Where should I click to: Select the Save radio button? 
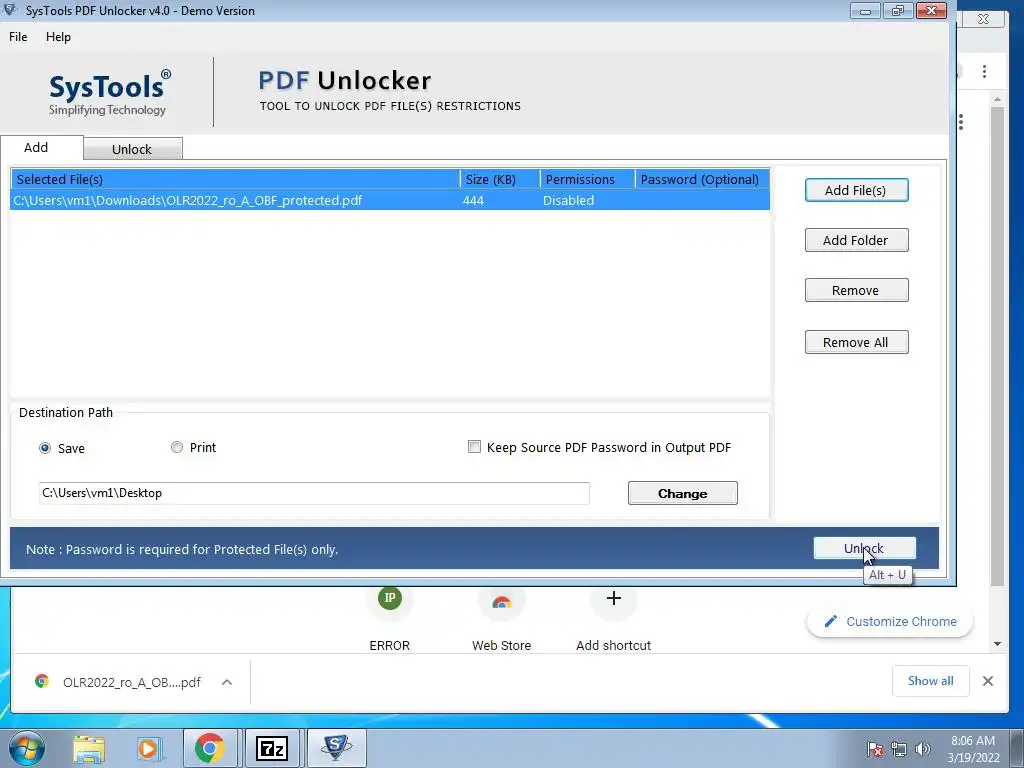pos(45,448)
